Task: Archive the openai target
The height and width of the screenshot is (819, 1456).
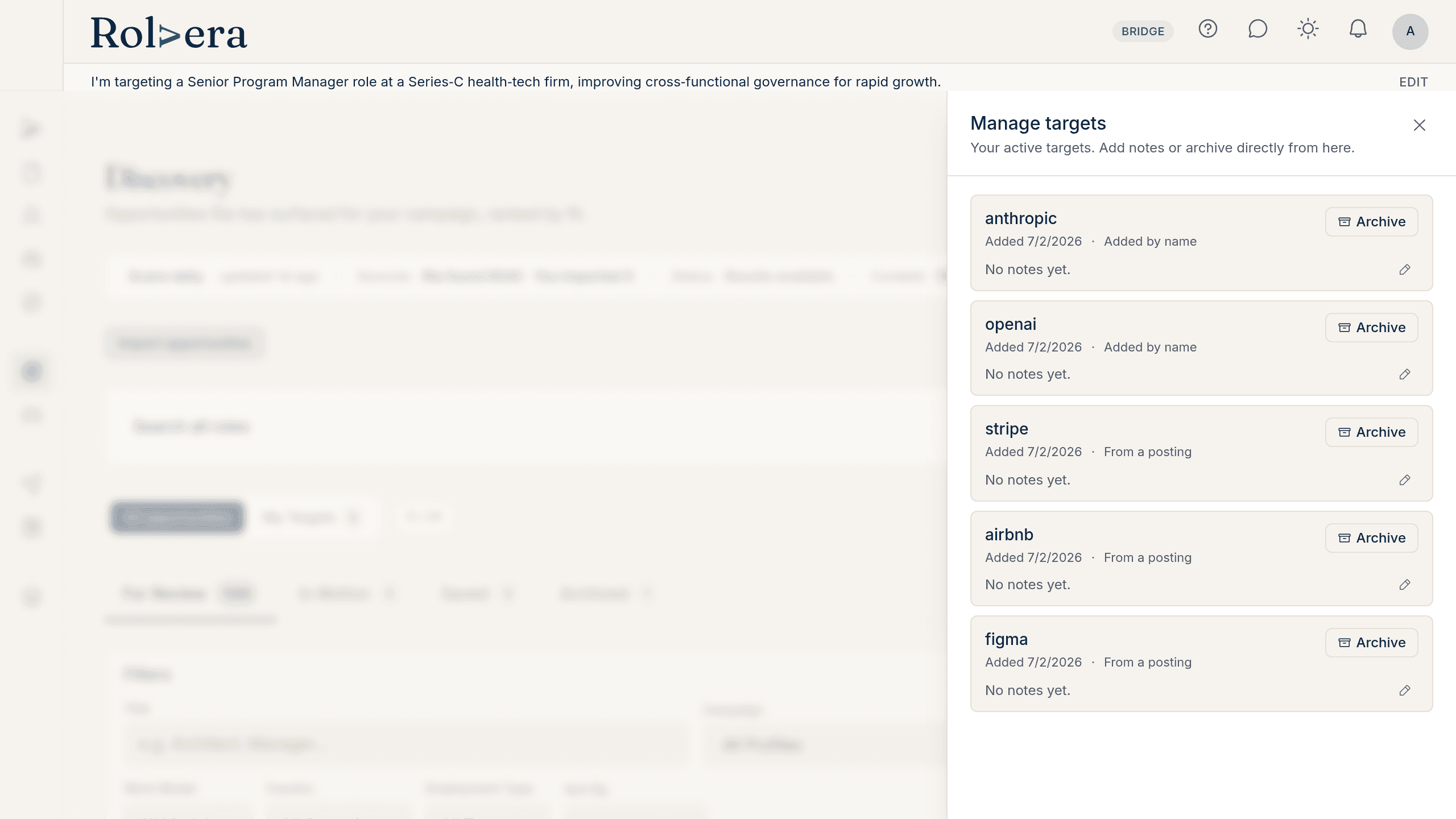Action: pyautogui.click(x=1371, y=328)
